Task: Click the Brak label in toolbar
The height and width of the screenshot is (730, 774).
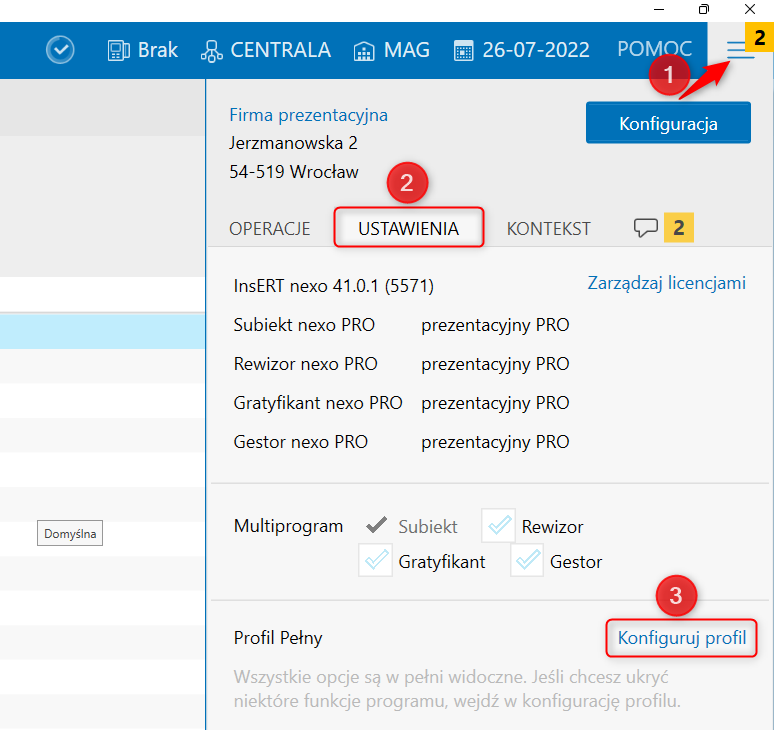Action: 157,50
